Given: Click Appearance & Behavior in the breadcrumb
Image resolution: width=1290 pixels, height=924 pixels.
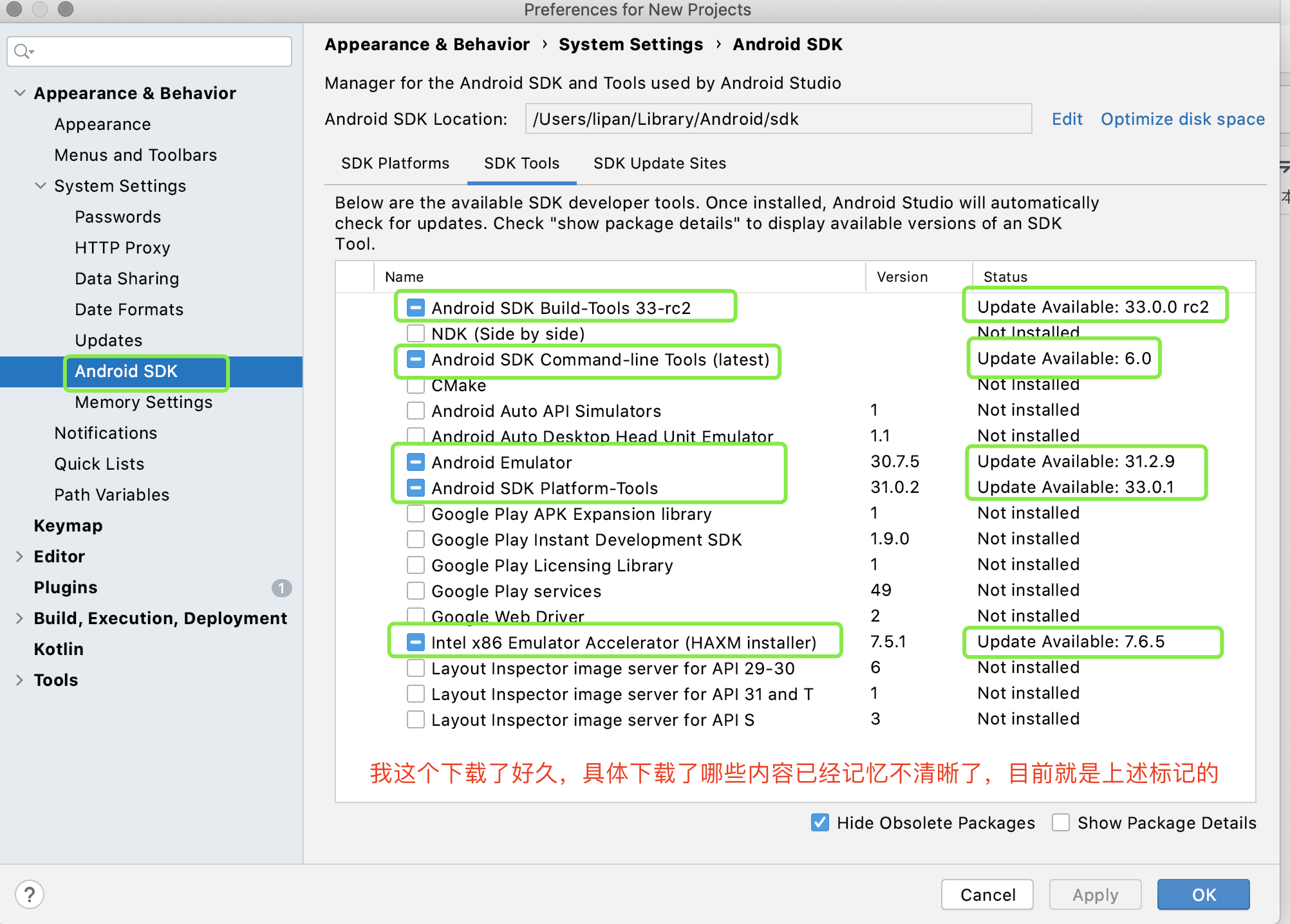Looking at the screenshot, I should tap(427, 44).
